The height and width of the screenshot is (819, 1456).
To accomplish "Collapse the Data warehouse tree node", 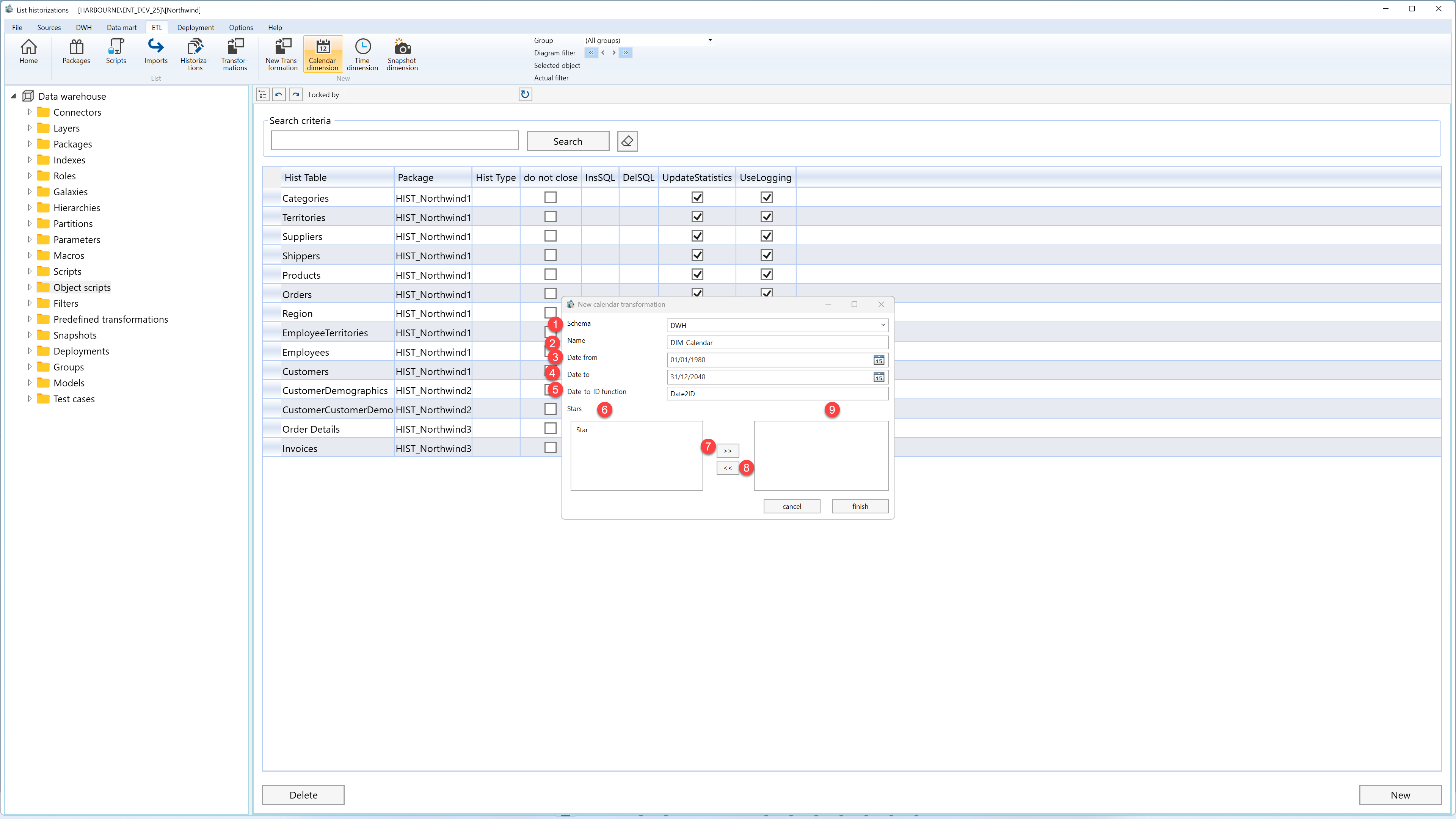I will click(x=14, y=96).
